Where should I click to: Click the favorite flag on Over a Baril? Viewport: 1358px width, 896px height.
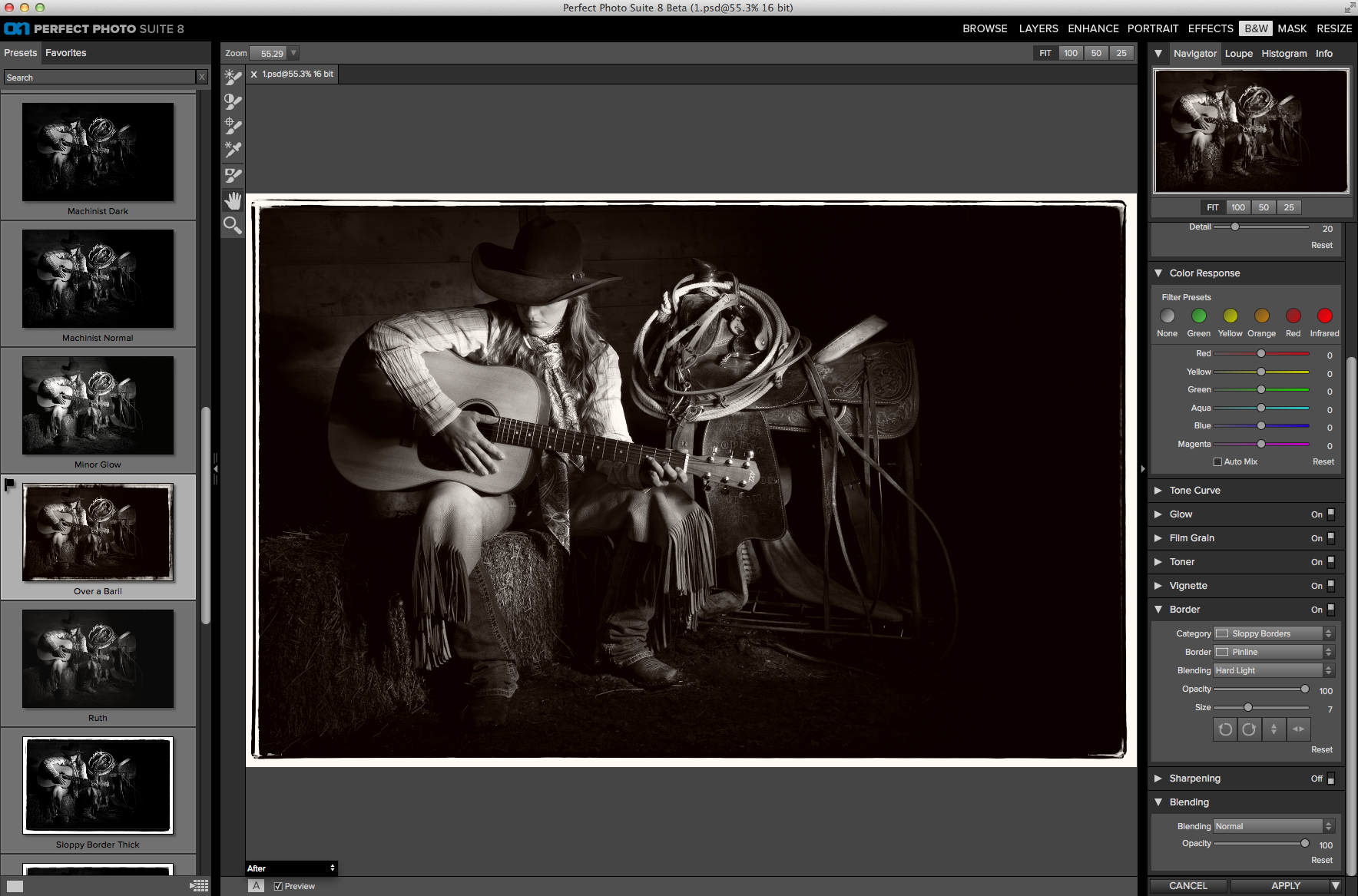pos(9,484)
